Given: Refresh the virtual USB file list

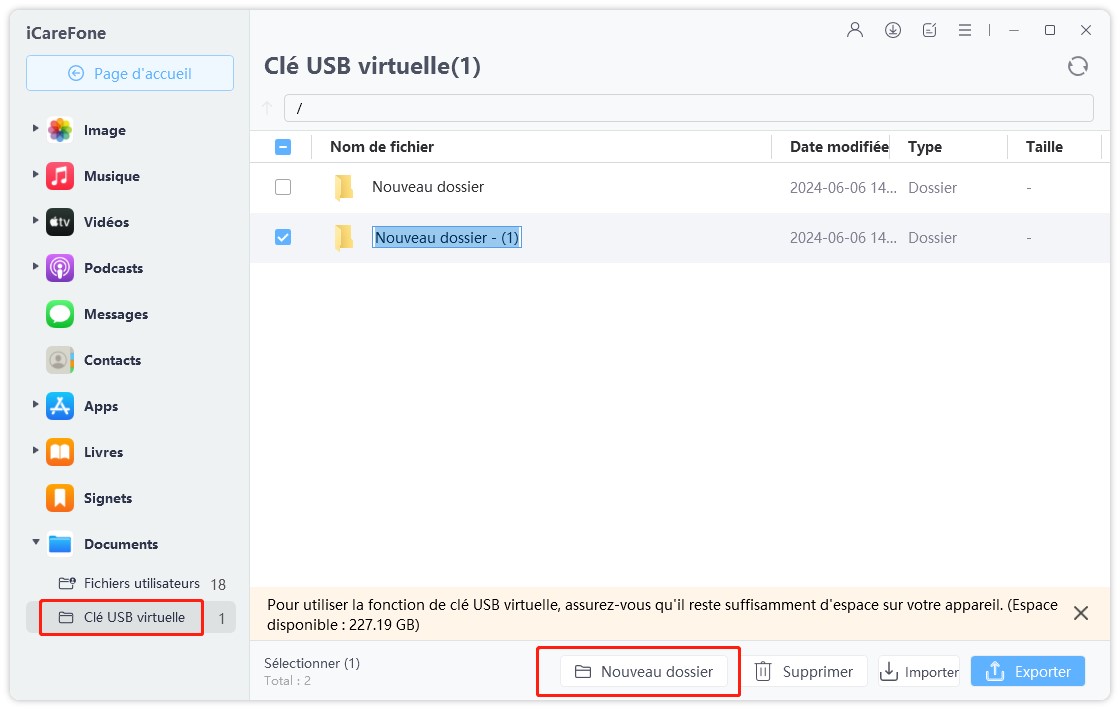Looking at the screenshot, I should [1077, 66].
